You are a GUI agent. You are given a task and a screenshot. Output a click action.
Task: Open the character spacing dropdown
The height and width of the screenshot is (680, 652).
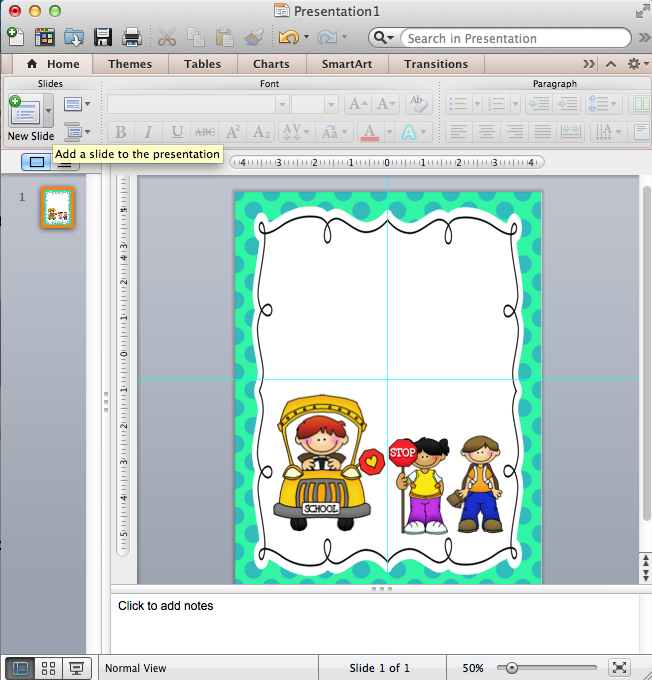pyautogui.click(x=296, y=132)
